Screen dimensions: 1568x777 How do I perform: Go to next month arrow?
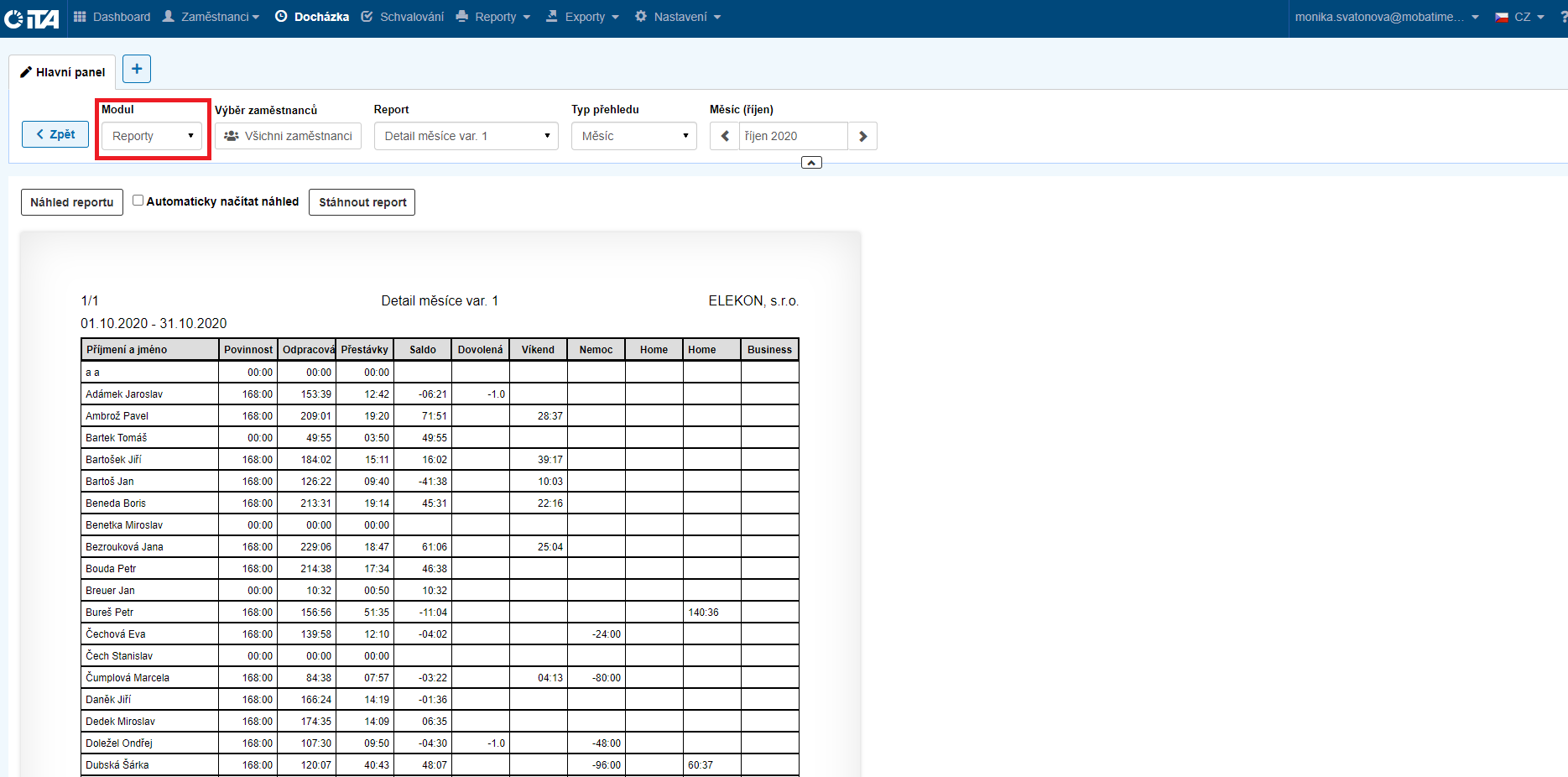tap(862, 136)
